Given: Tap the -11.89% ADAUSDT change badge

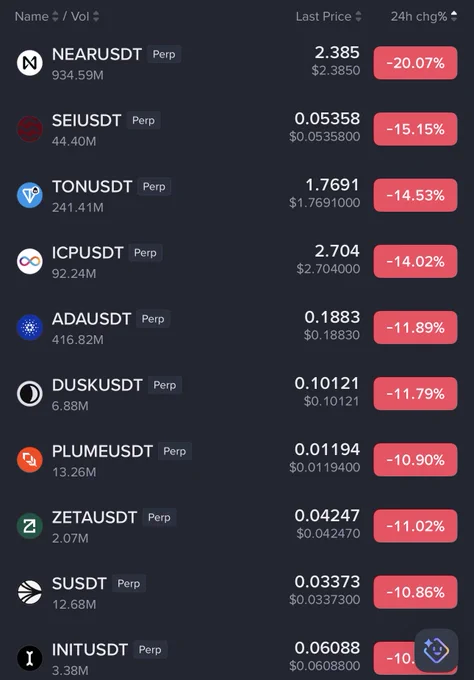Looking at the screenshot, I should pos(415,327).
